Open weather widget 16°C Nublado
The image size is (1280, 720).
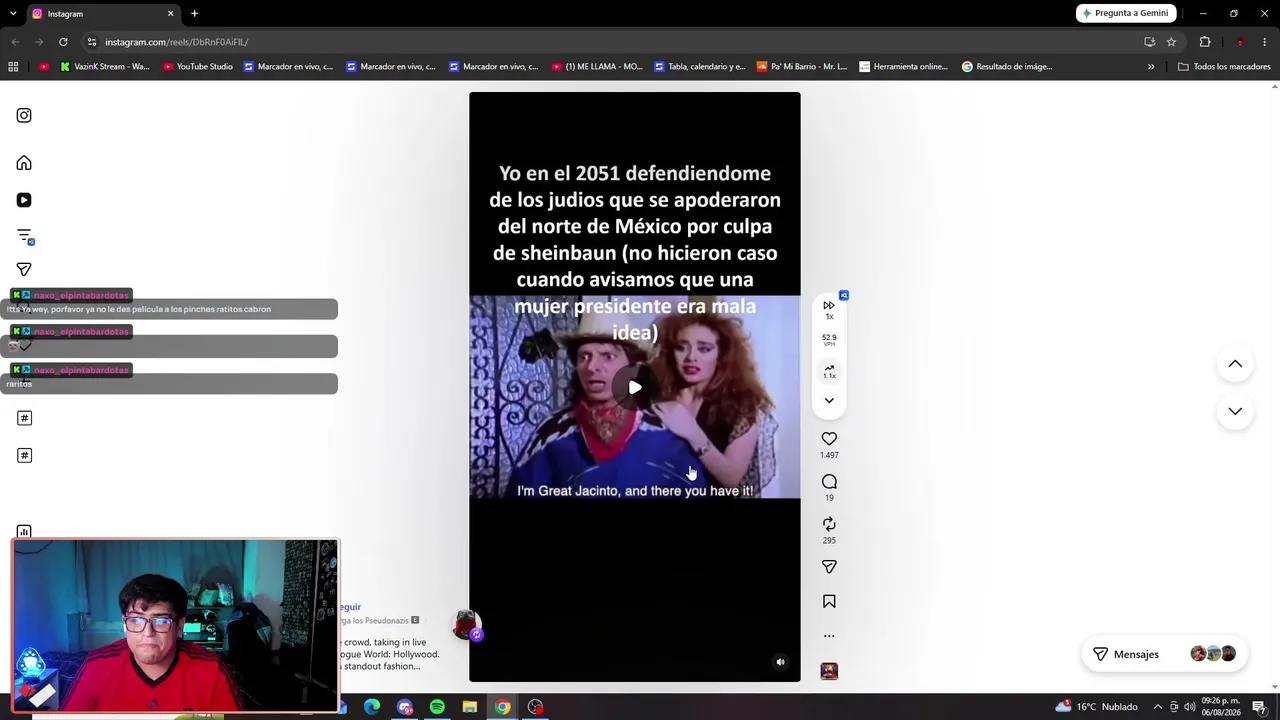click(x=1096, y=707)
